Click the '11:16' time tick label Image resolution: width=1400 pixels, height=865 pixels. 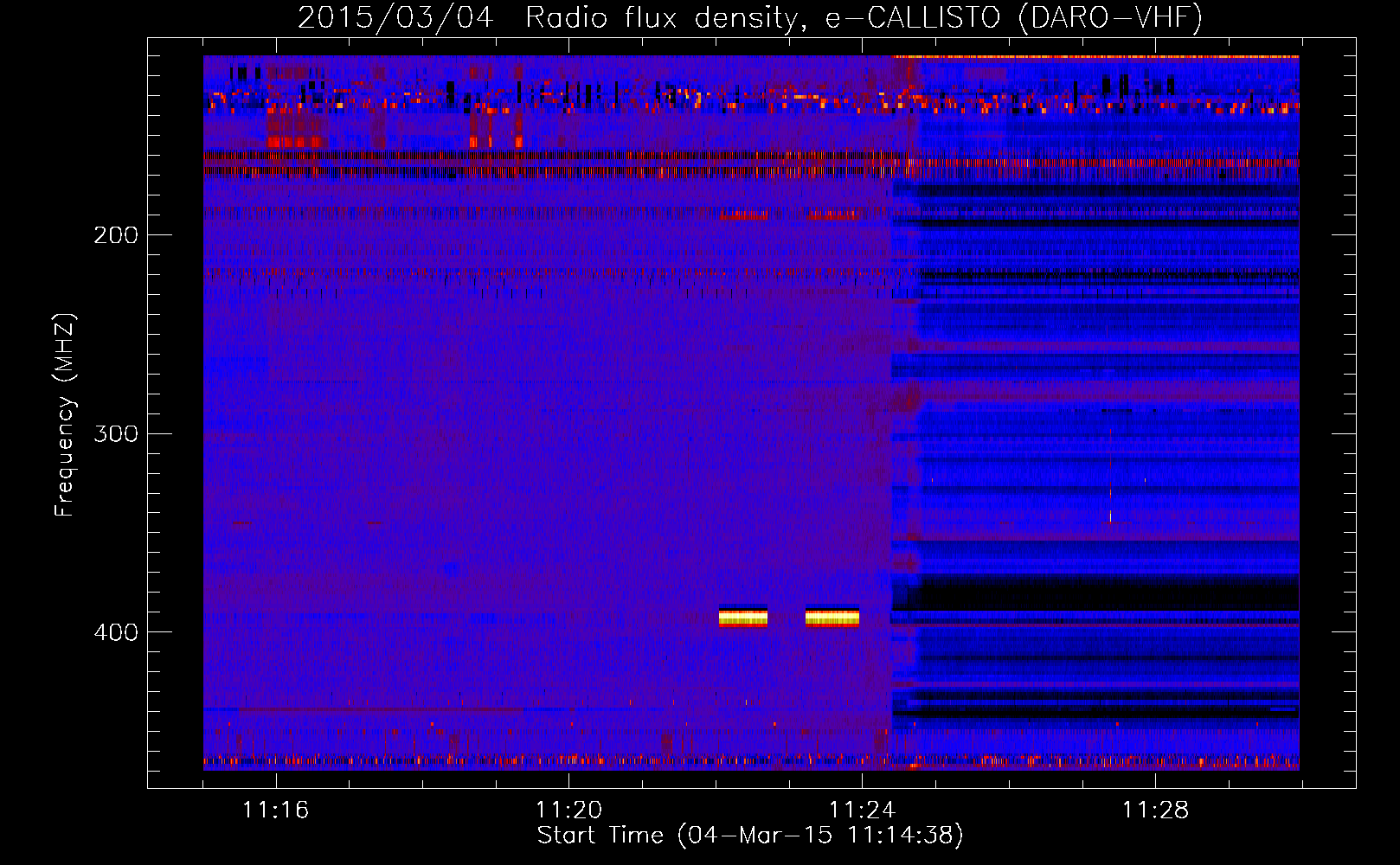coord(275,811)
